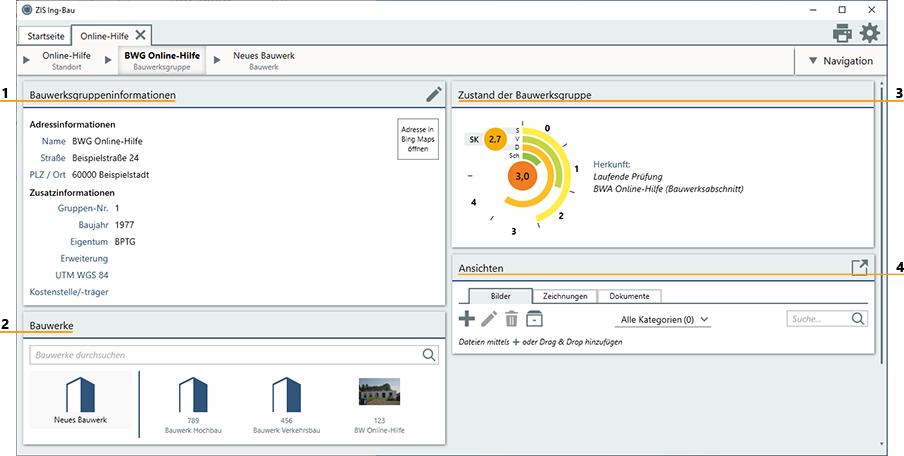Switch to the Zeichnungen tab
This screenshot has height=456, width=904.
(x=565, y=296)
